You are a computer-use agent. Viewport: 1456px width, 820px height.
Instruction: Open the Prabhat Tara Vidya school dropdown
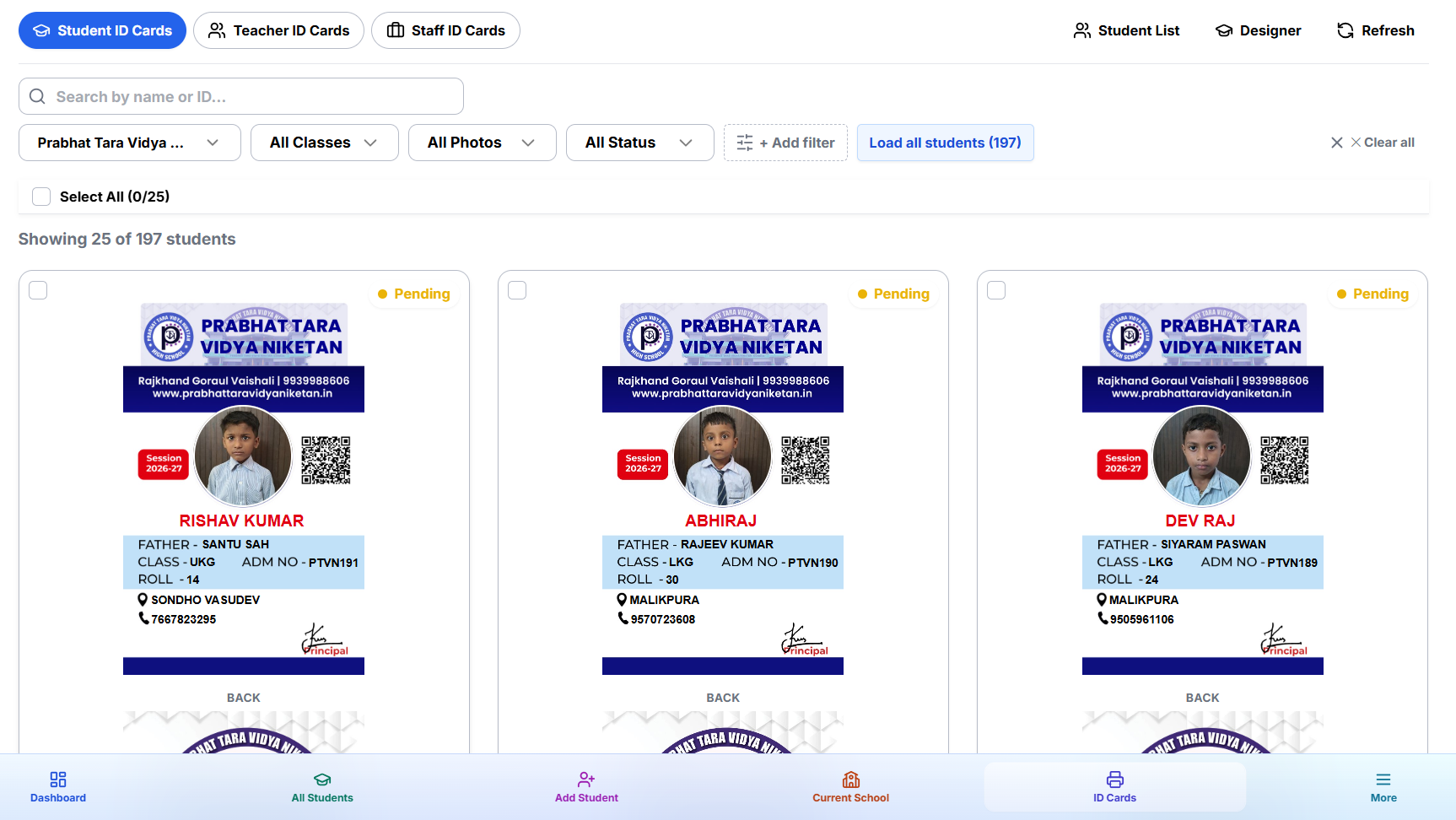pos(130,143)
